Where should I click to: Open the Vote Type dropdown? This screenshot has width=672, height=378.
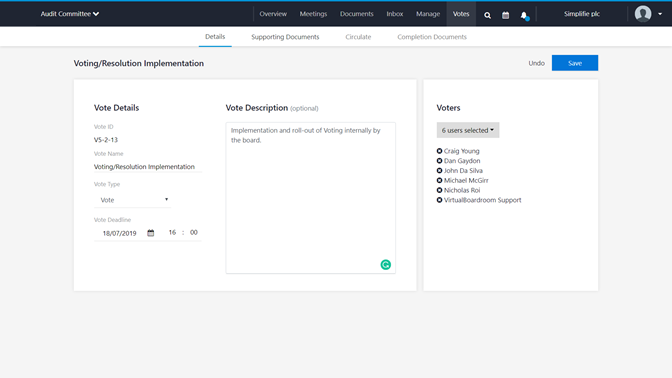coord(132,200)
